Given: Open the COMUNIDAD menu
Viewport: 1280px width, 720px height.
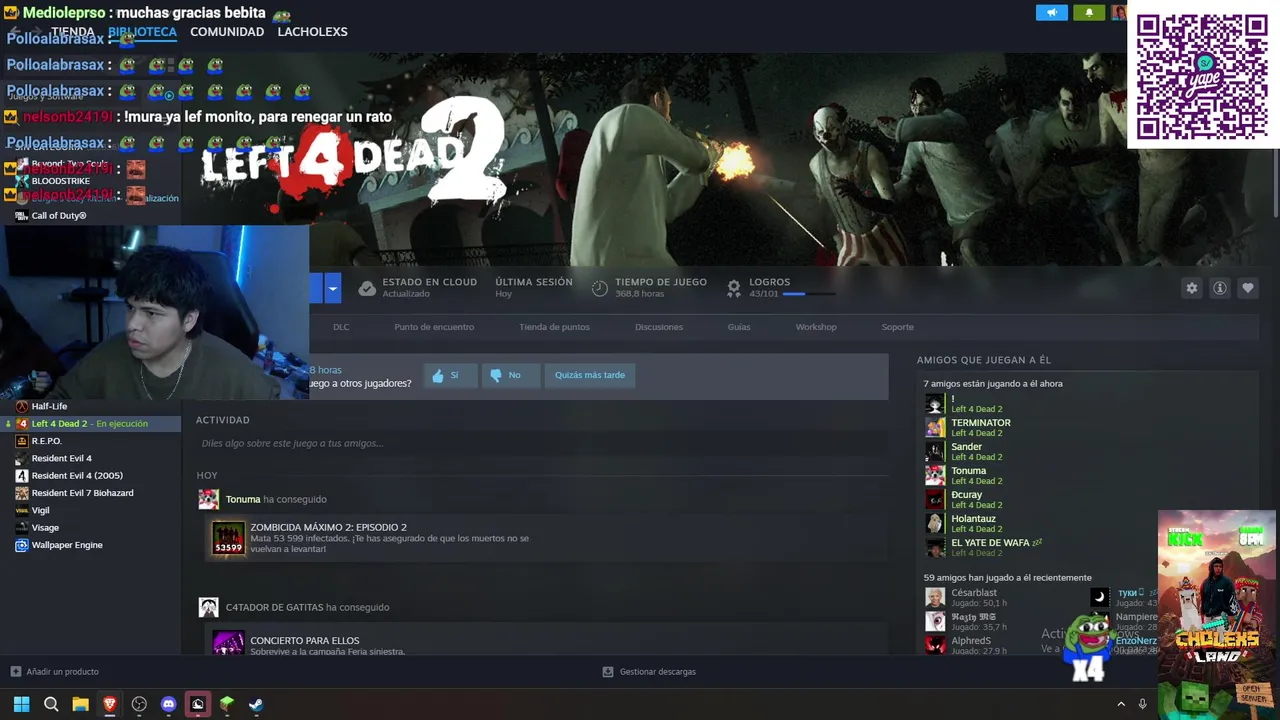Looking at the screenshot, I should pos(227,32).
